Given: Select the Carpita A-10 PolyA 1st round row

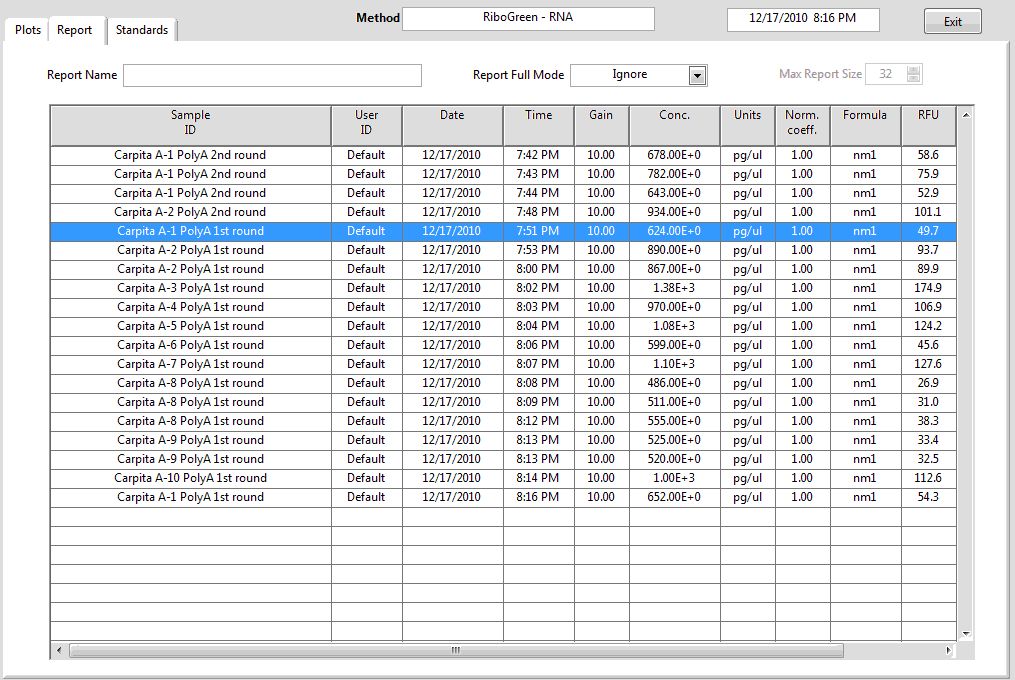Looking at the screenshot, I should coord(190,478).
